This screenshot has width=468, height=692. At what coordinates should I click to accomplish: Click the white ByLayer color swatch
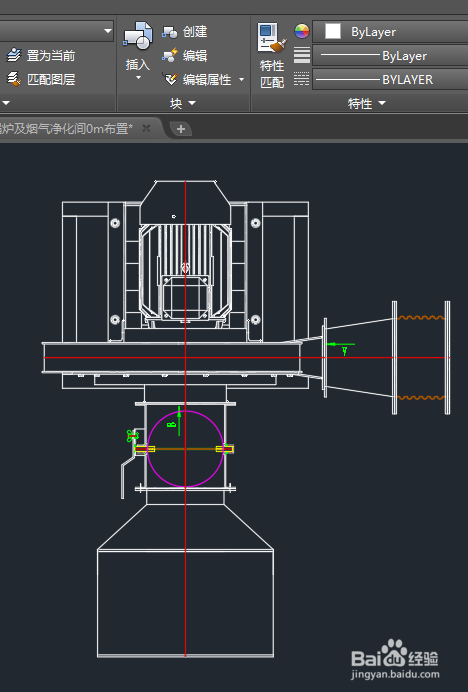coord(332,31)
